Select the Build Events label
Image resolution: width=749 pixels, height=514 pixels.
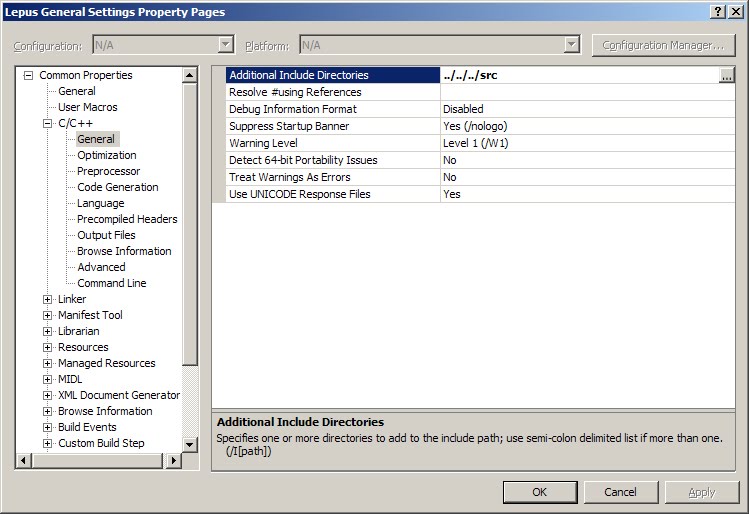click(x=87, y=427)
